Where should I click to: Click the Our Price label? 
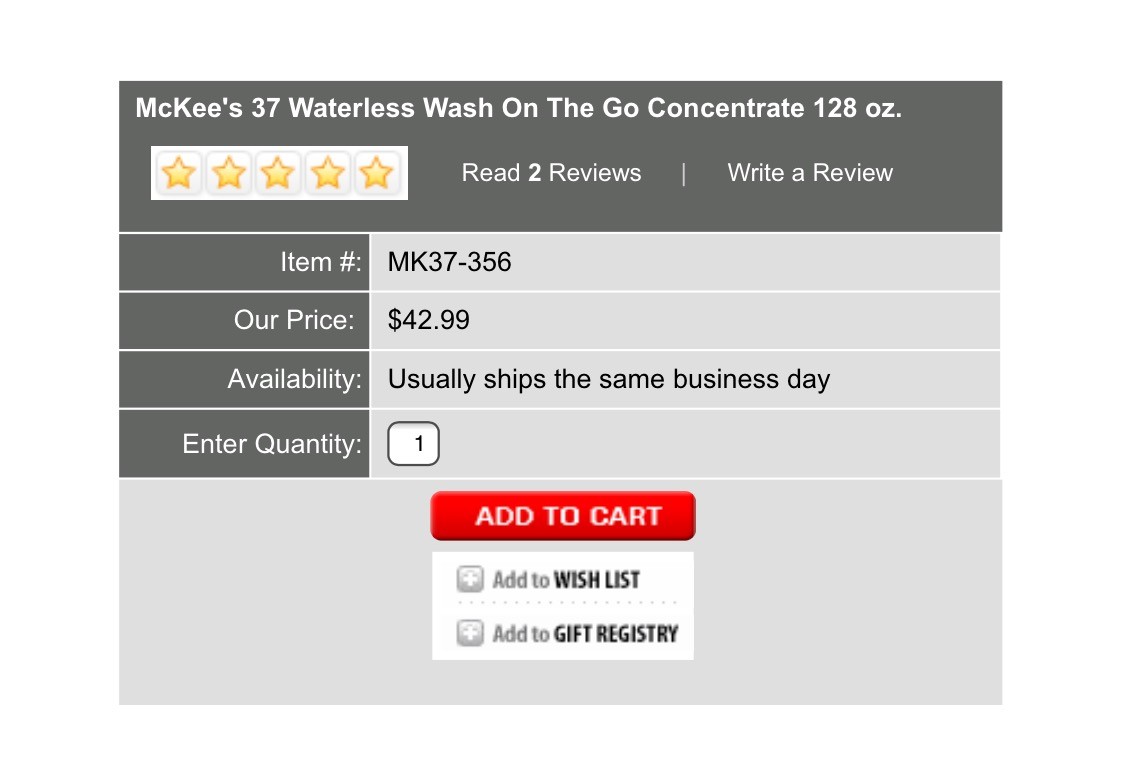294,320
